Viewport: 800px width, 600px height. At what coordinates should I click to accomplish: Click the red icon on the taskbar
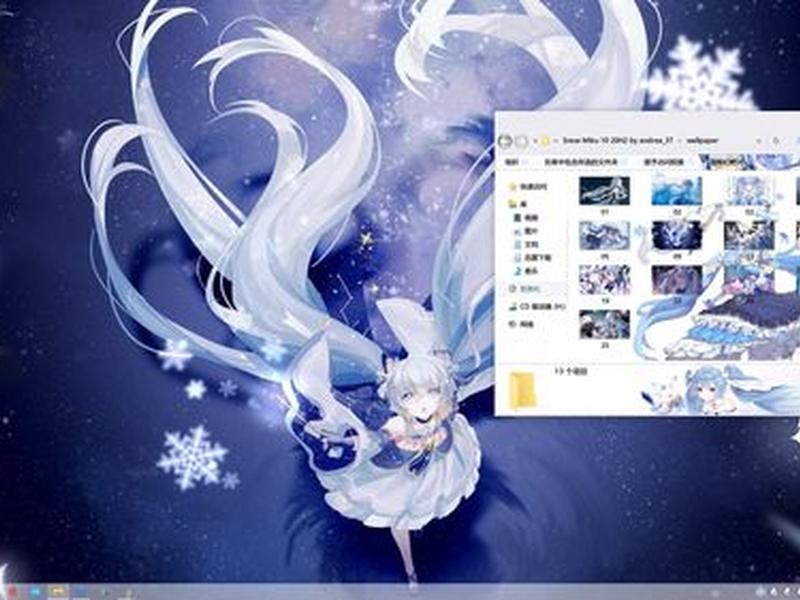[12, 593]
